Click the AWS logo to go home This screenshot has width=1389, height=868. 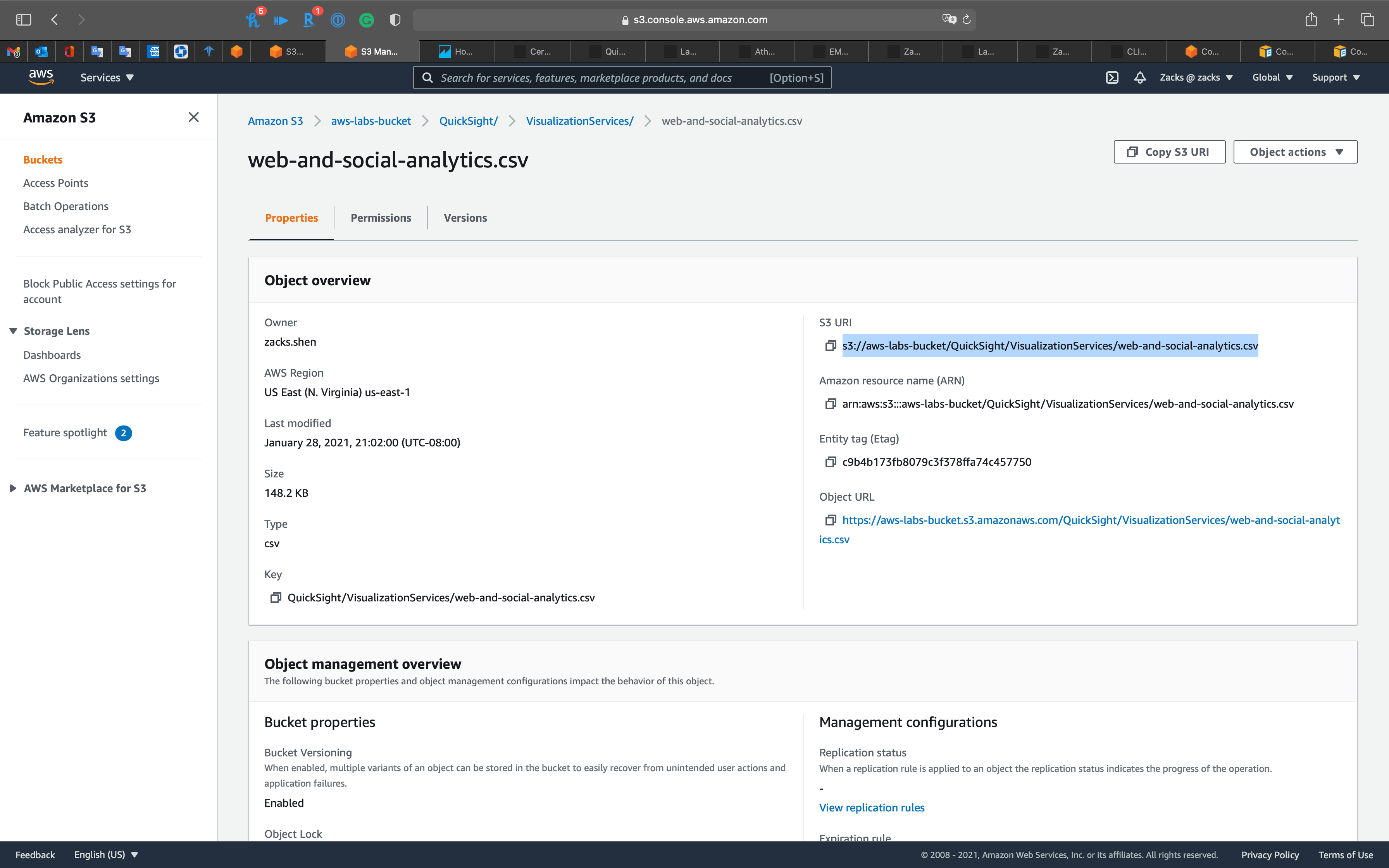pos(41,77)
